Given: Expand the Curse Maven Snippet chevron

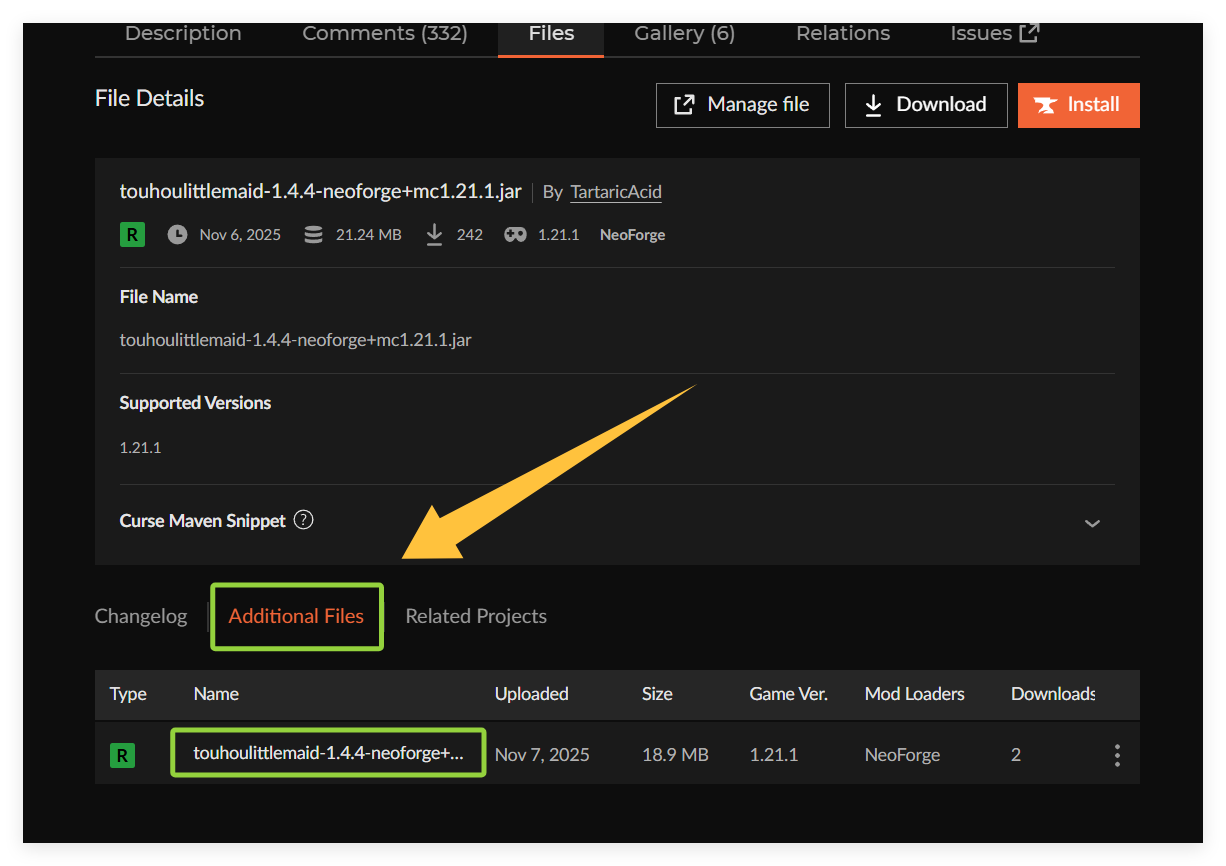Looking at the screenshot, I should [x=1092, y=523].
